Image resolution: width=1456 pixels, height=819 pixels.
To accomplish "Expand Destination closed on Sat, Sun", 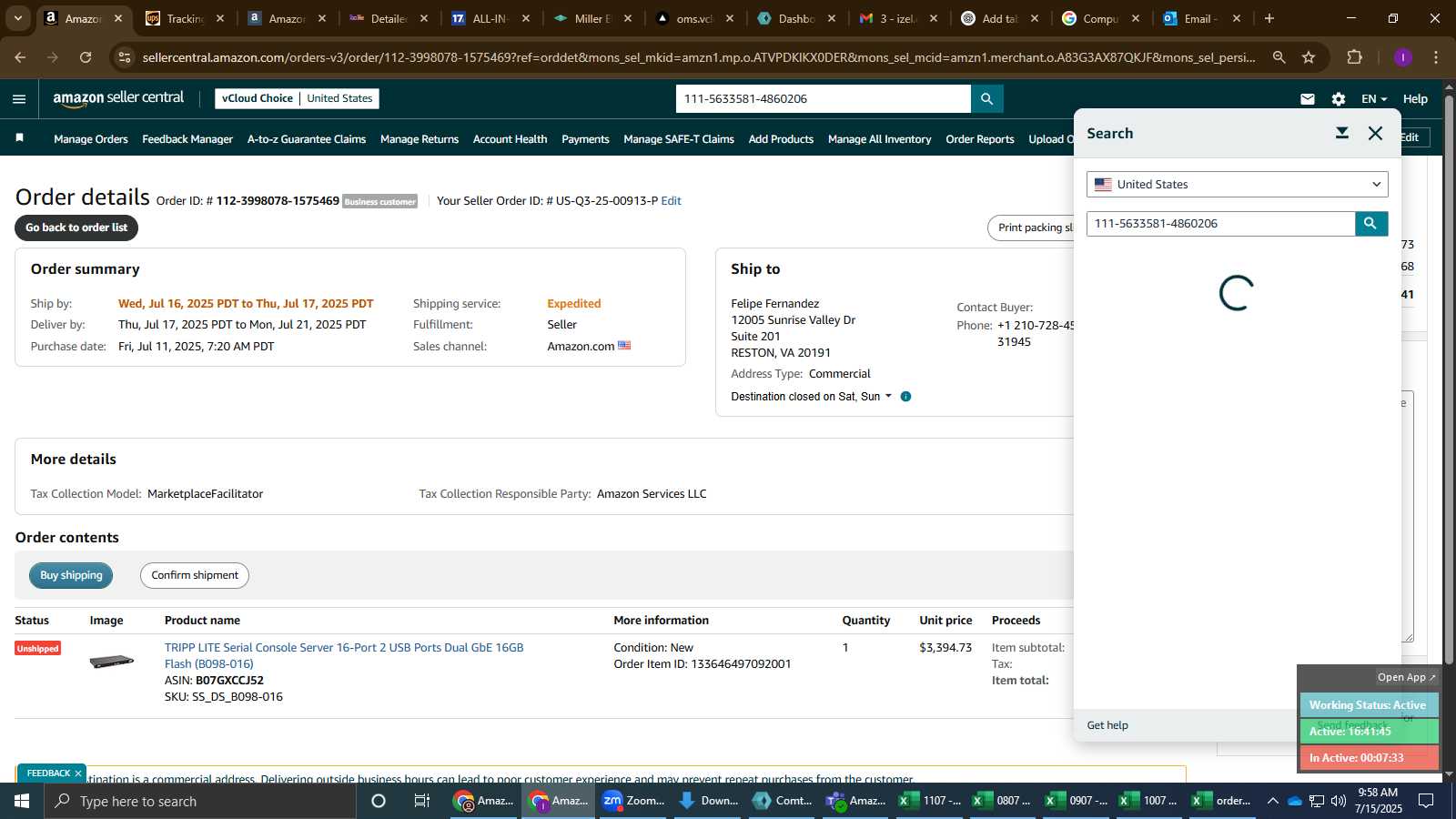I will (812, 397).
